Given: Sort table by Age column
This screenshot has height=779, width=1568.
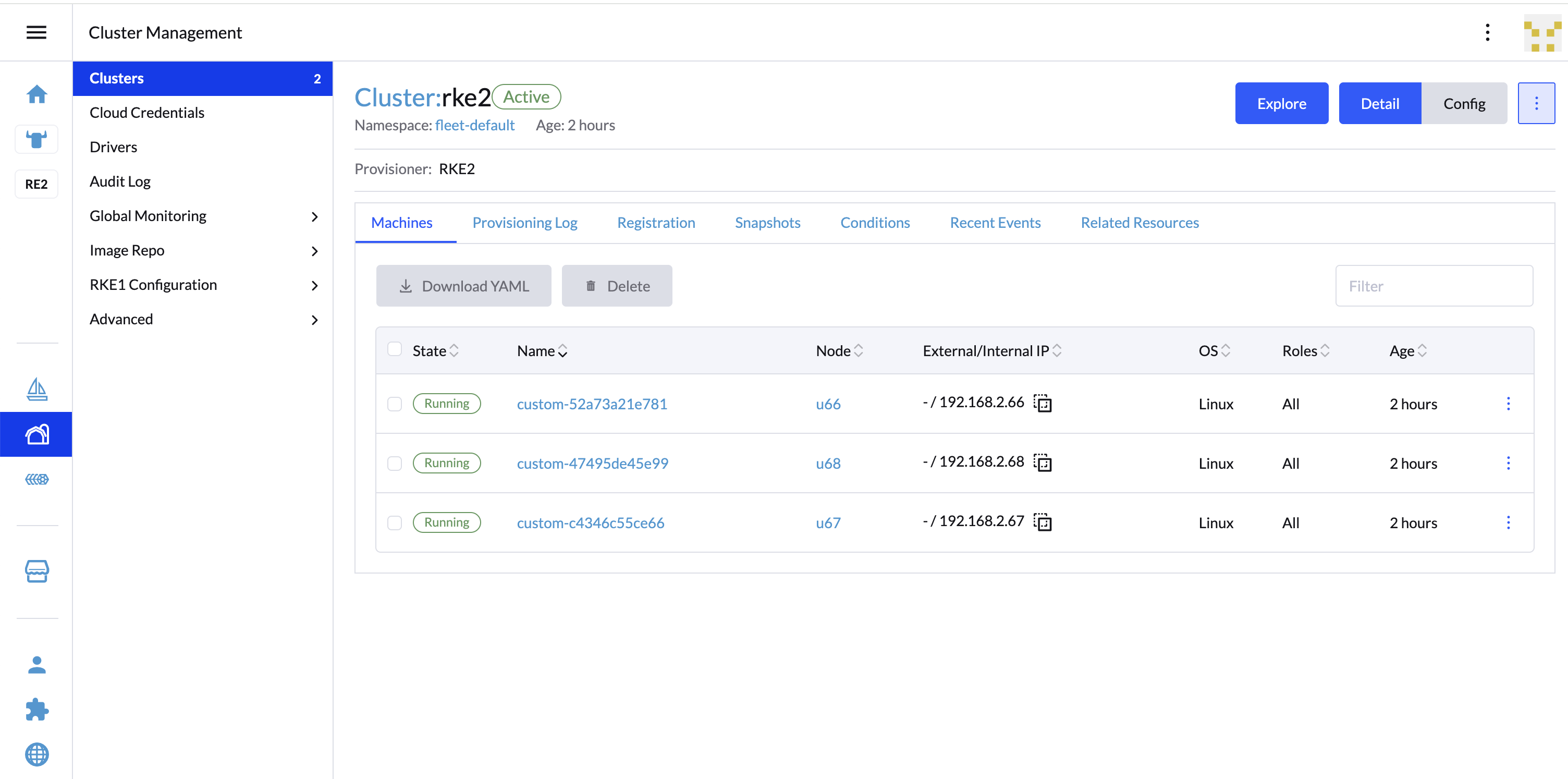Looking at the screenshot, I should coord(1408,351).
